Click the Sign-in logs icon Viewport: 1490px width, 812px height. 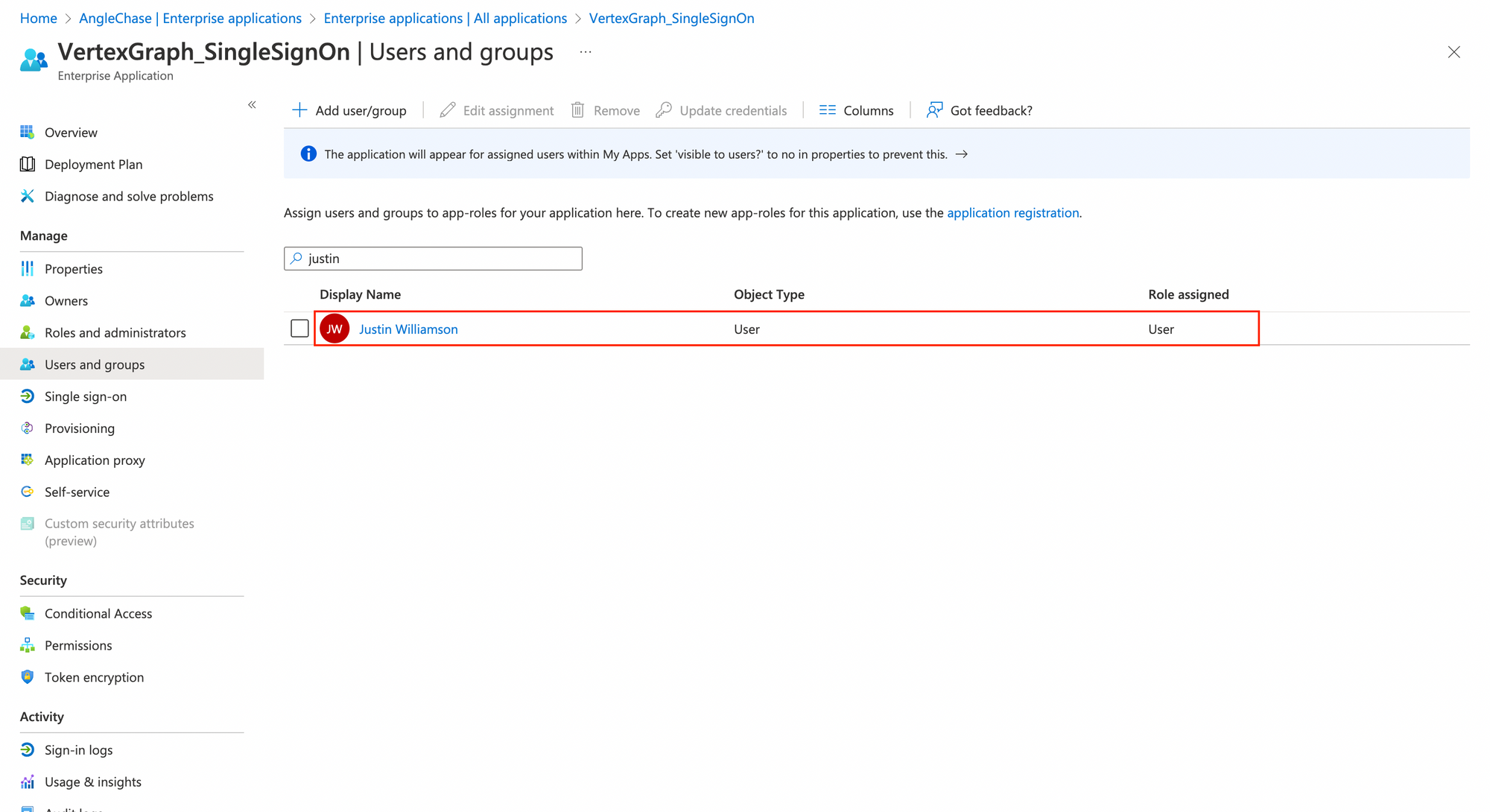pos(28,749)
